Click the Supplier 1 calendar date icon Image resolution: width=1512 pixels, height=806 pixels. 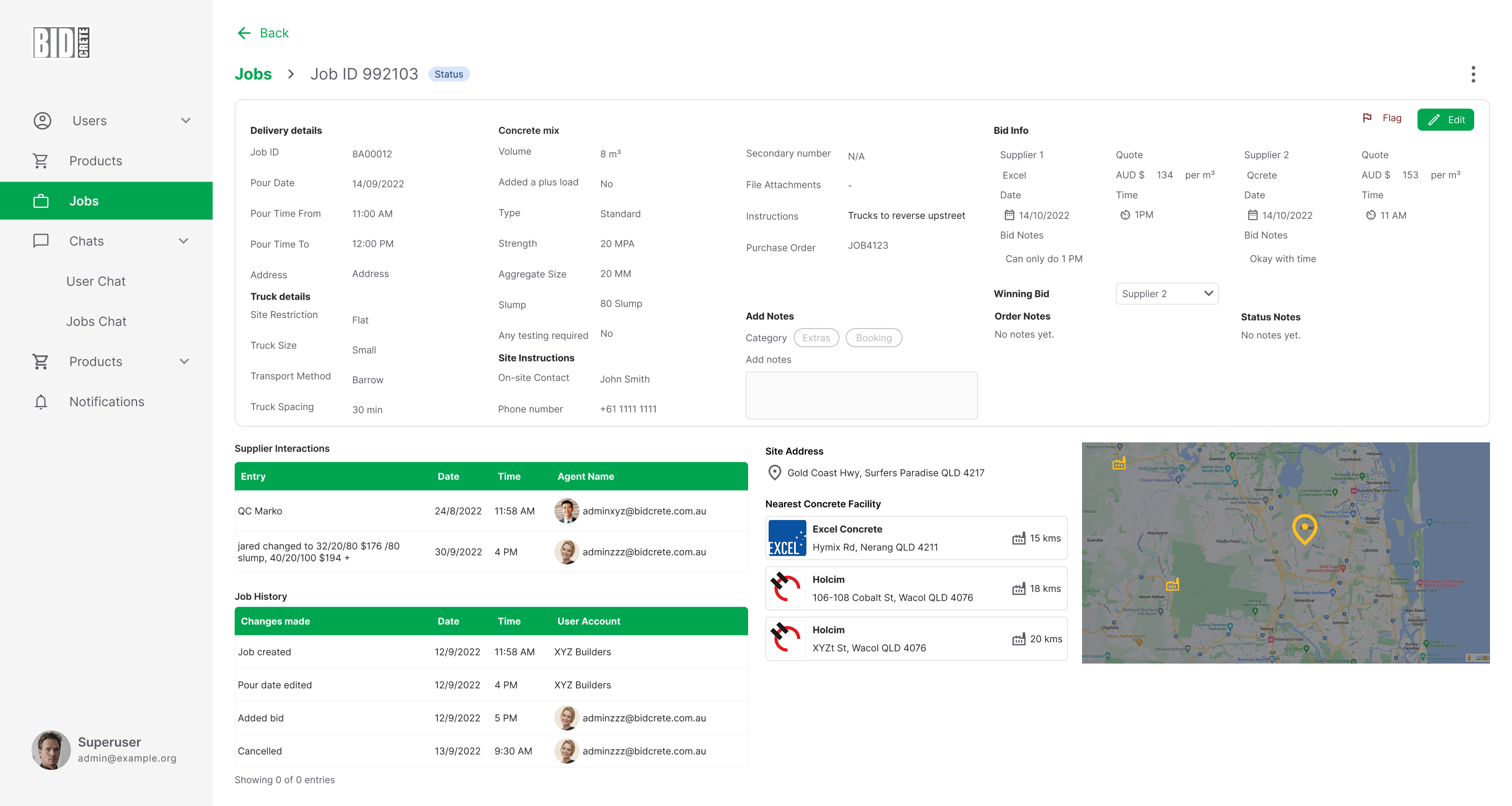click(1009, 215)
